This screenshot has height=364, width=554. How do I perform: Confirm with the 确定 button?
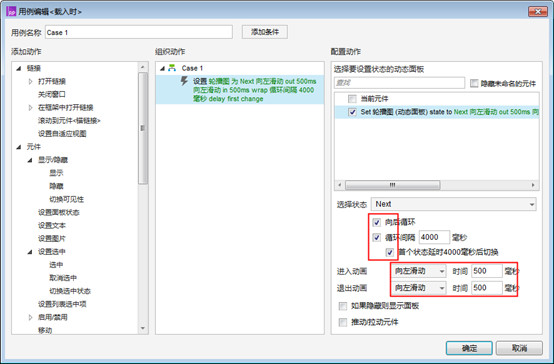(x=469, y=348)
